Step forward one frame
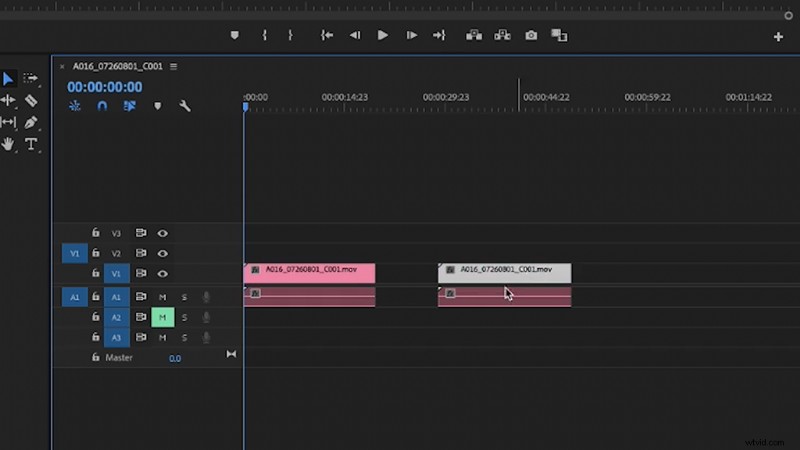 [x=412, y=35]
